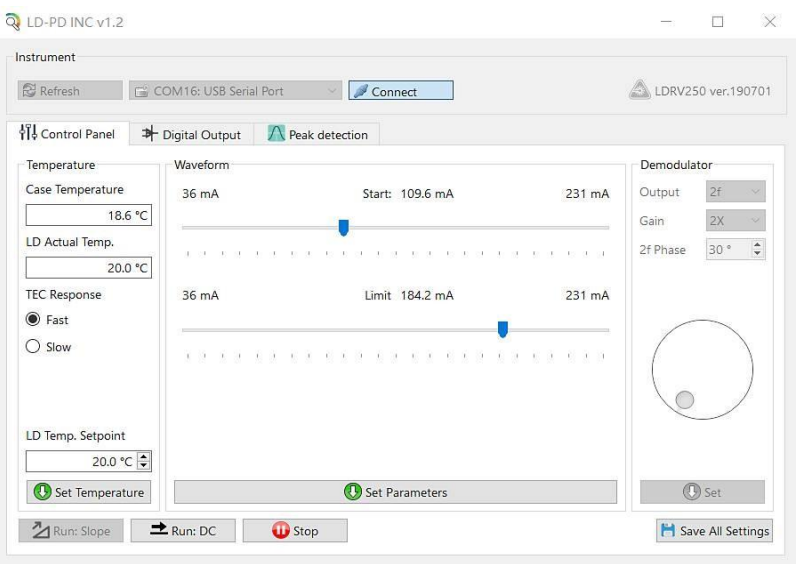Click the Run: Slope button

[x=70, y=531]
